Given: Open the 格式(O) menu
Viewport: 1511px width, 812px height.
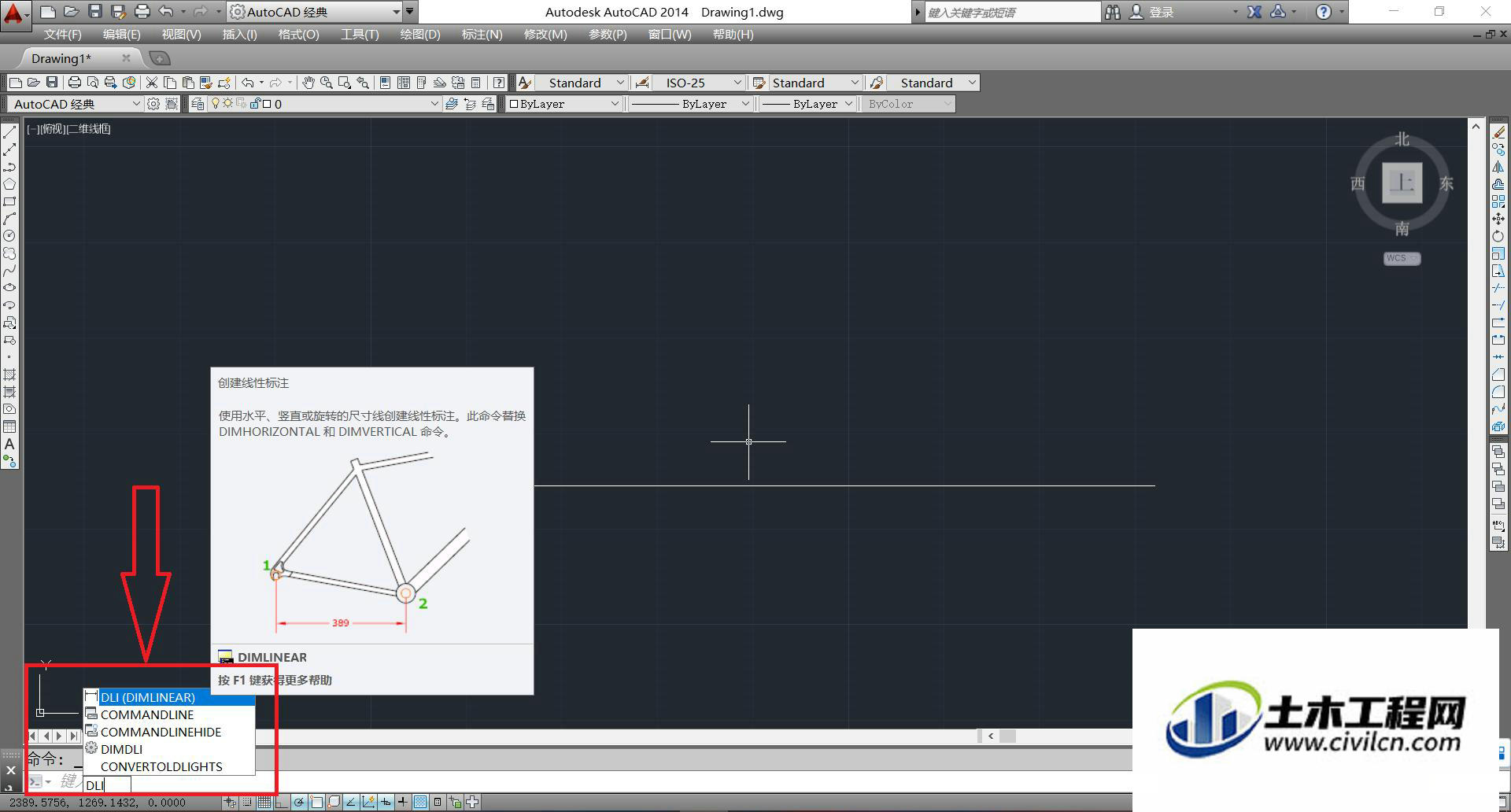Looking at the screenshot, I should [298, 35].
